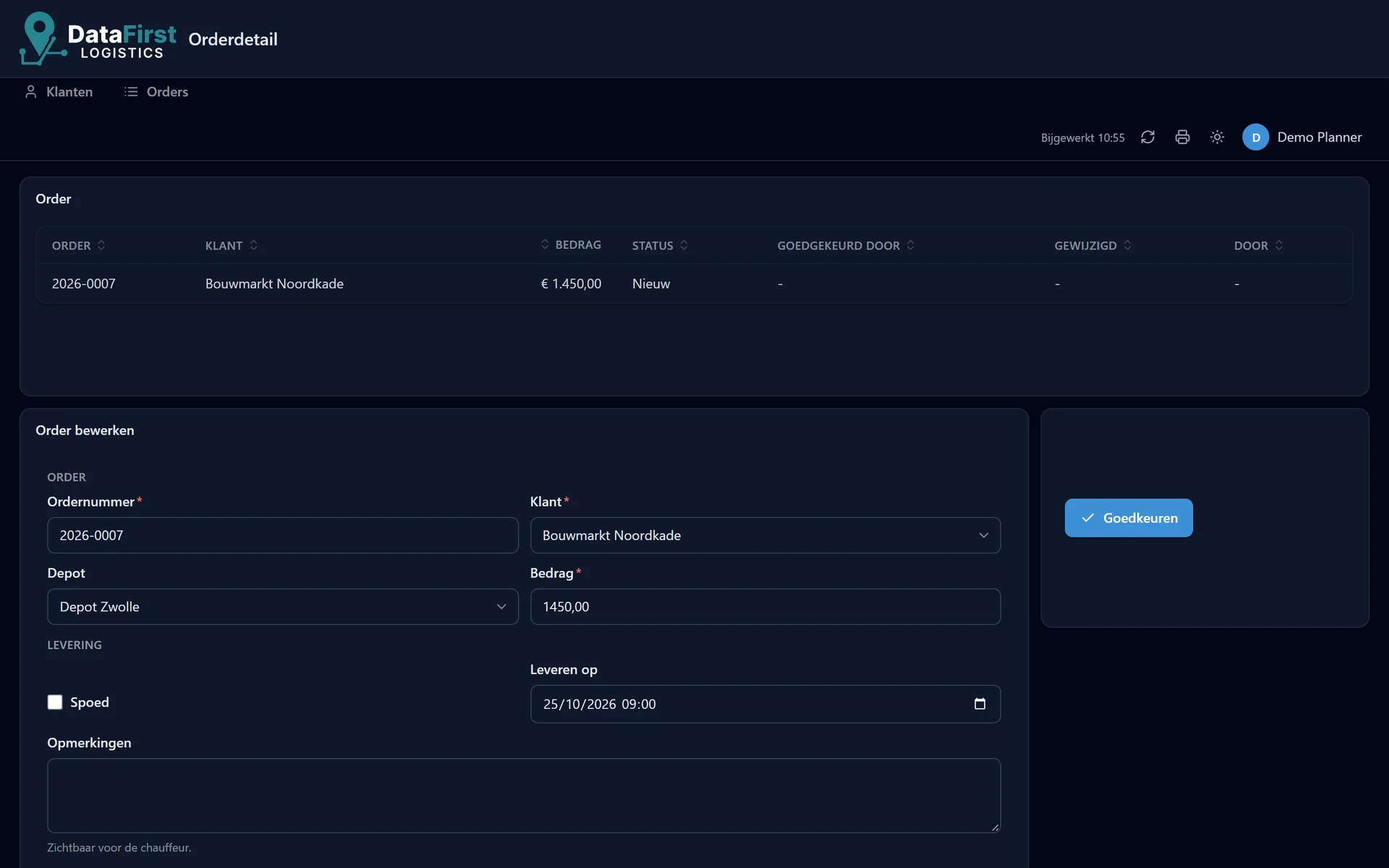Click the refresh data icon
The image size is (1389, 868).
(1147, 137)
